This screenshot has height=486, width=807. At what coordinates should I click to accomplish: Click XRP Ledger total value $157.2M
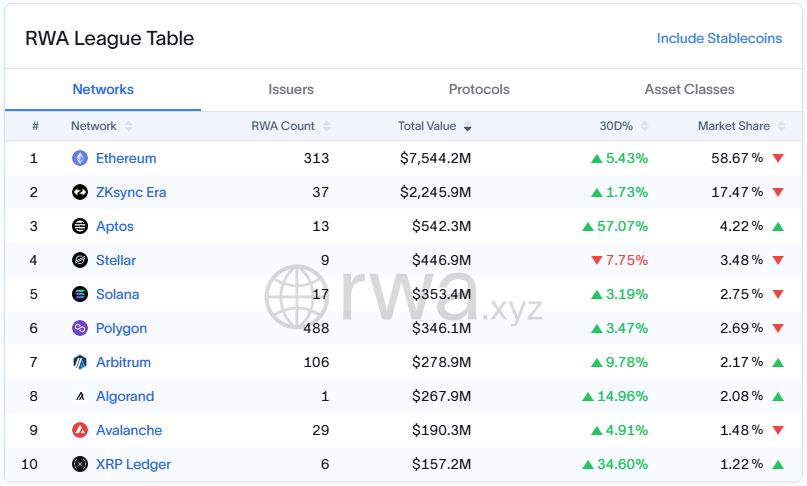pyautogui.click(x=442, y=464)
